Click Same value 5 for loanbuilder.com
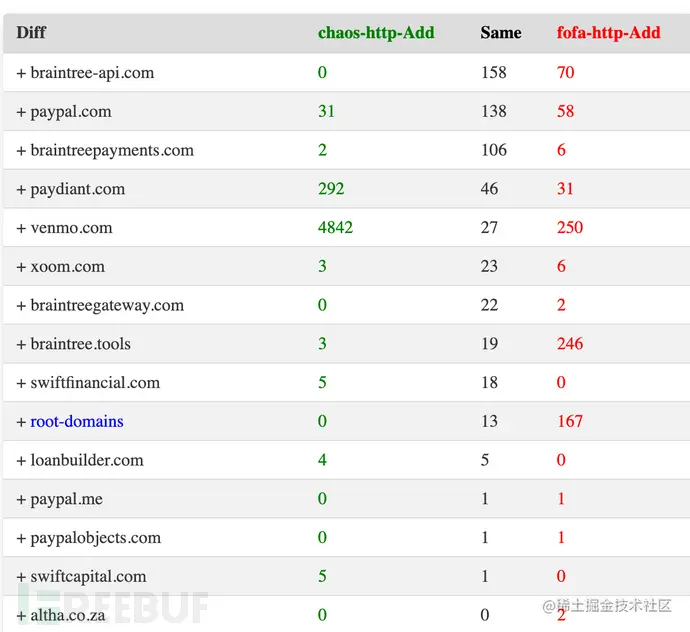Screen dimensions: 690x632 click(485, 460)
